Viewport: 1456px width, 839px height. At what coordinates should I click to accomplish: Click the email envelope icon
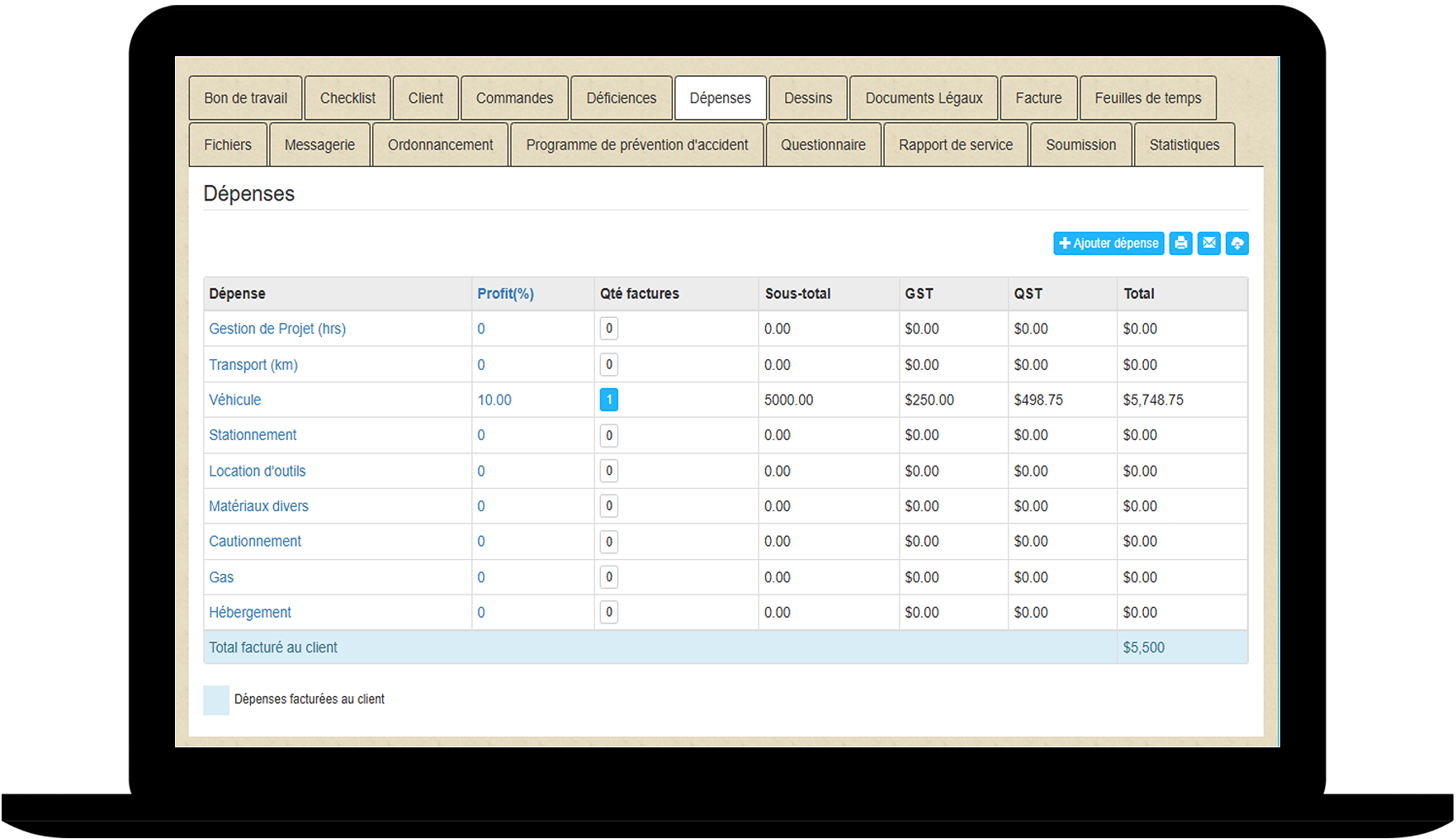tap(1208, 244)
